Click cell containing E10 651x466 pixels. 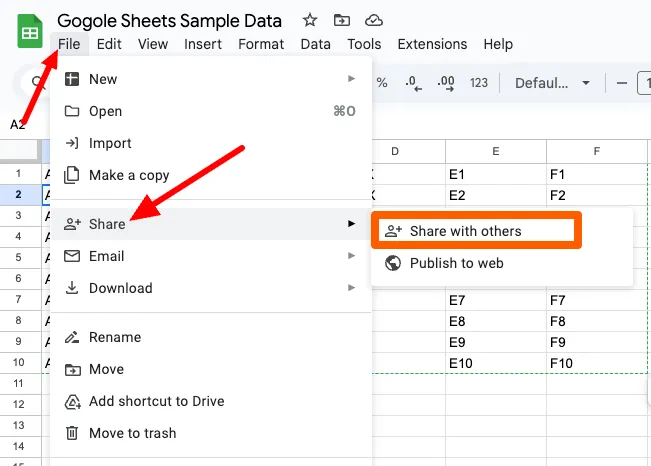point(495,362)
